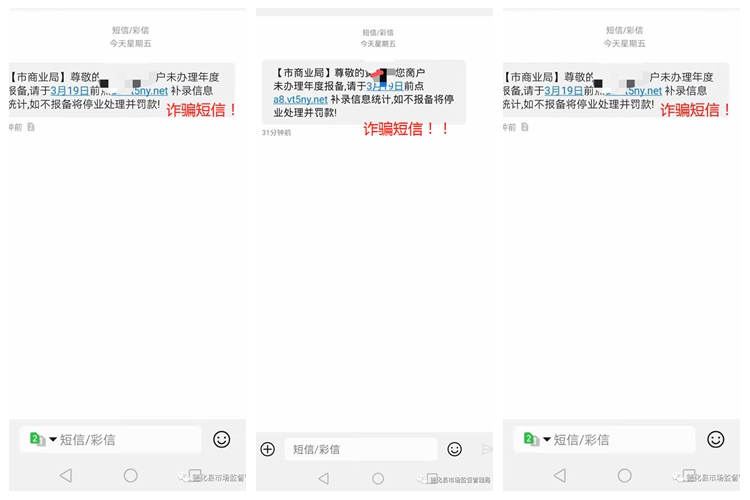
Task: Select 短信/彩信 header label in left screenshot
Action: point(131,30)
